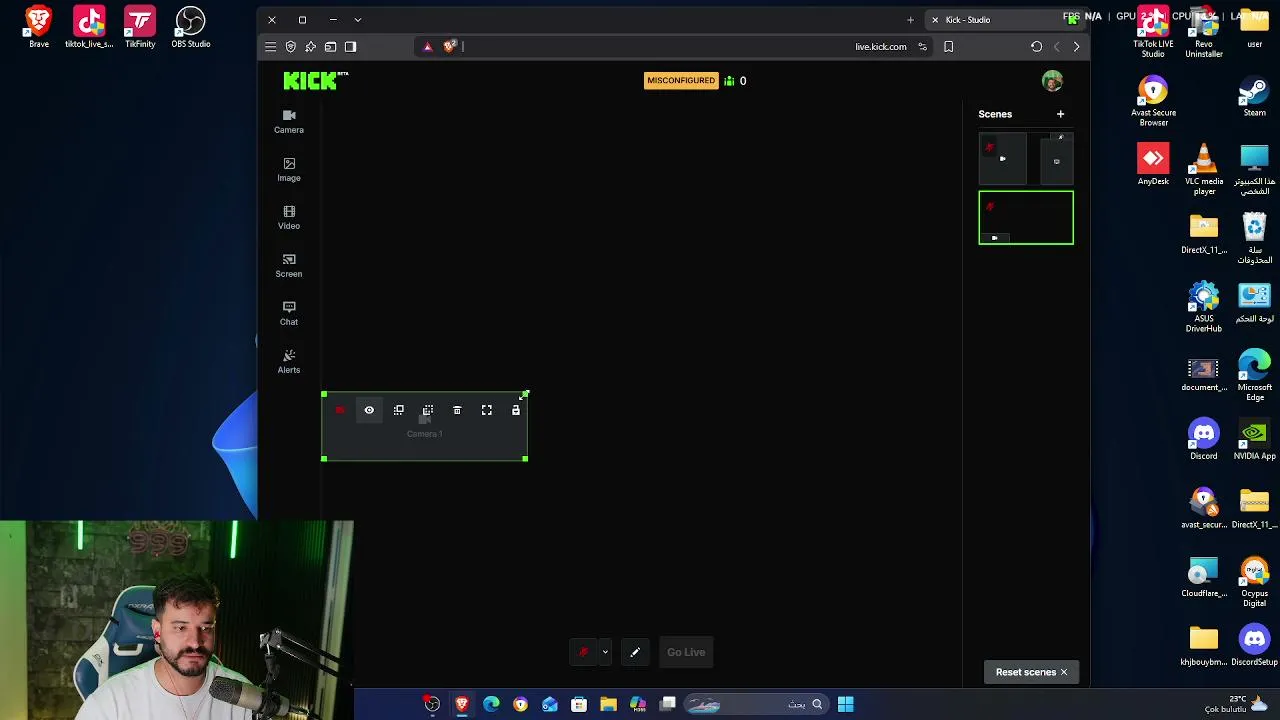This screenshot has width=1280, height=720.
Task: Click the Brave Shields lion icon
Action: 450,46
